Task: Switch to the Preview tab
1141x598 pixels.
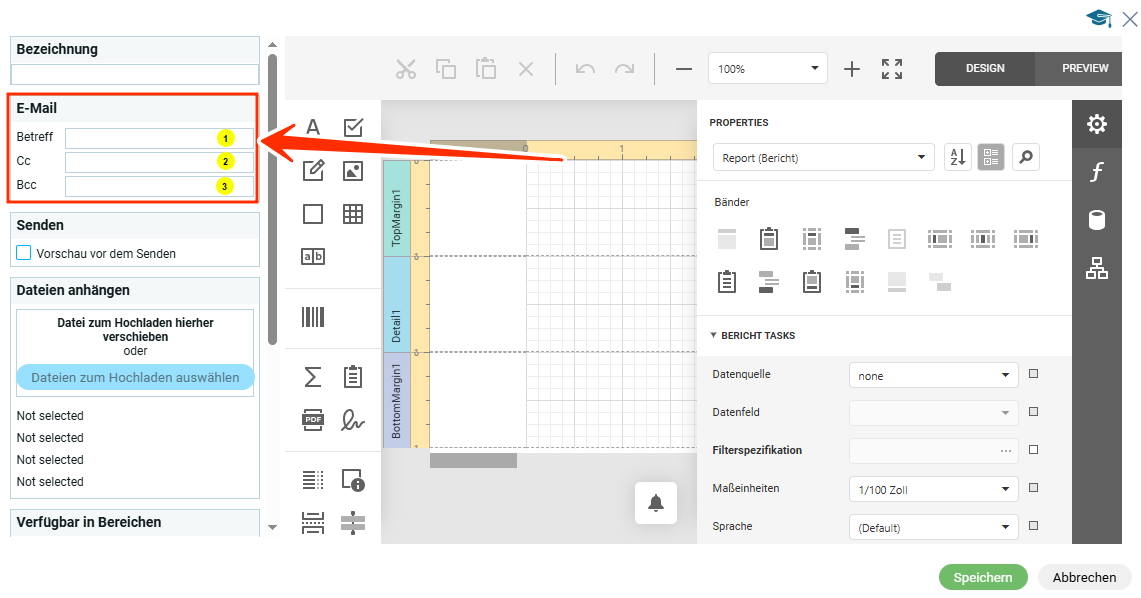Action: (x=1084, y=68)
